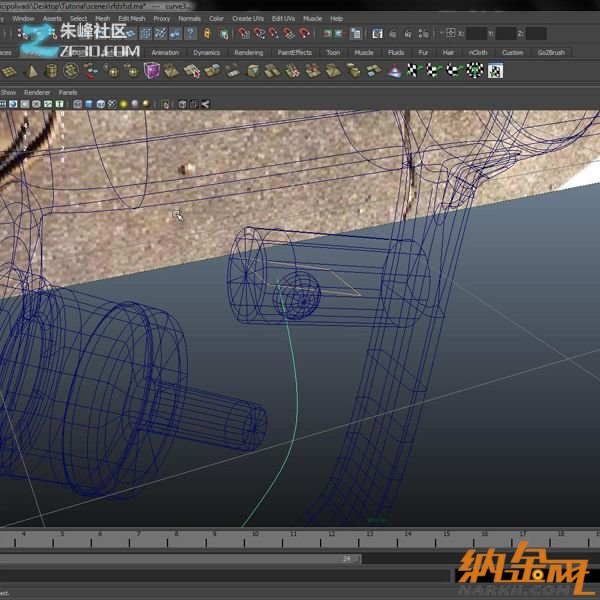Click frame 10 on the timeline
Screen dimensions: 600x600
click(256, 540)
